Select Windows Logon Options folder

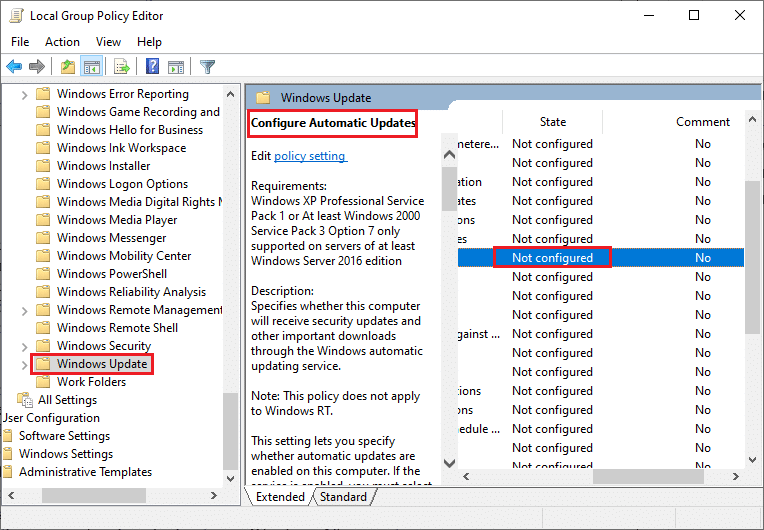pos(122,184)
